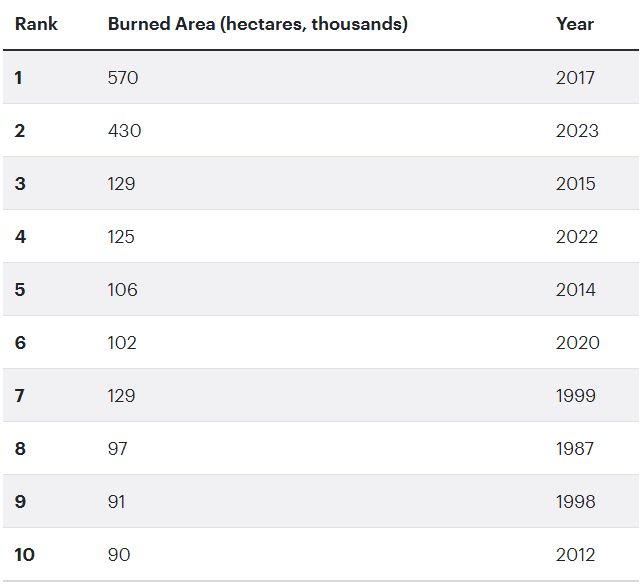Click the Rank column header
Image resolution: width=642 pixels, height=588 pixels.
coord(36,24)
